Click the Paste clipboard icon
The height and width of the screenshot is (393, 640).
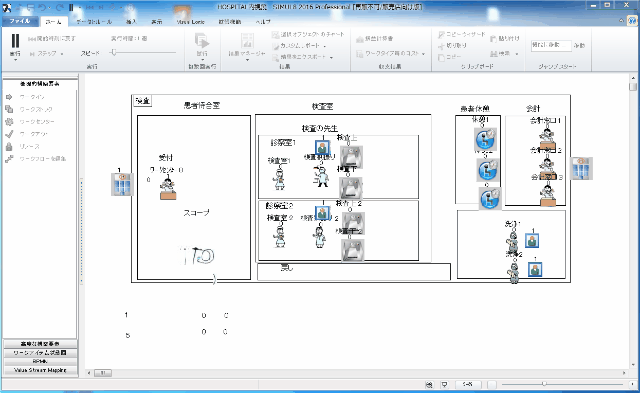point(493,39)
